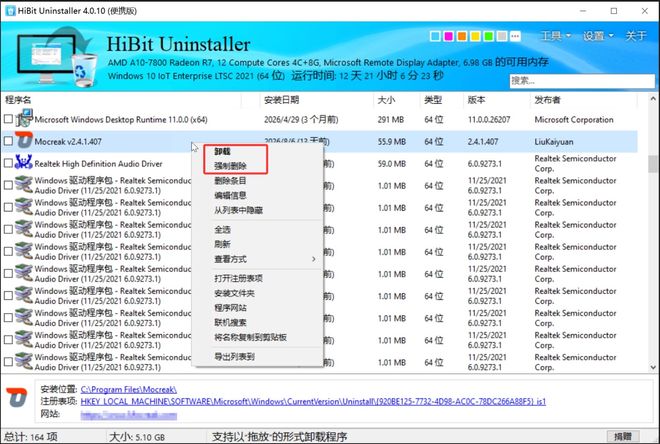Open the C:\Program Files\Mocreak\ install location link

(129, 389)
